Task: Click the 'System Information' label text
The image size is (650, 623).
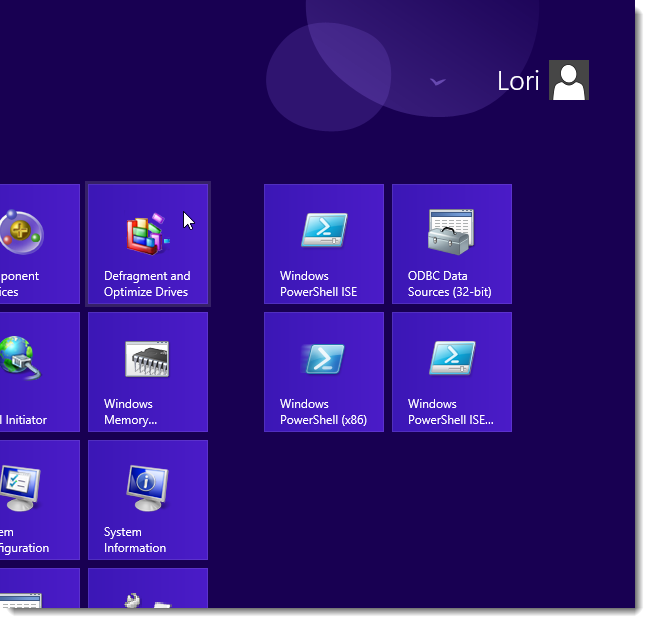Action: [x=135, y=540]
